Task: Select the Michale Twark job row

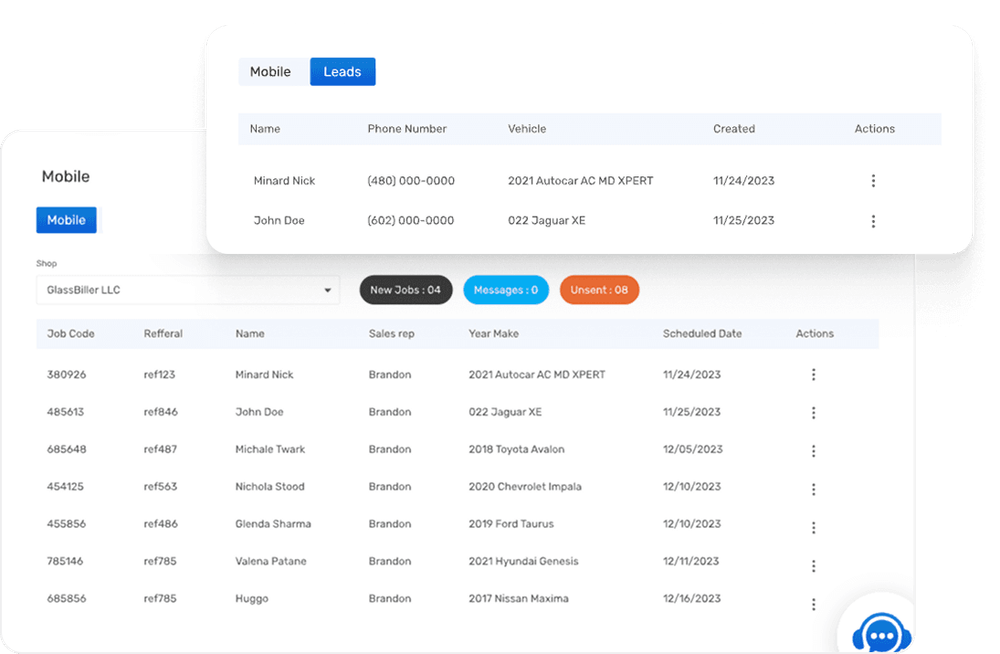Action: tap(270, 450)
